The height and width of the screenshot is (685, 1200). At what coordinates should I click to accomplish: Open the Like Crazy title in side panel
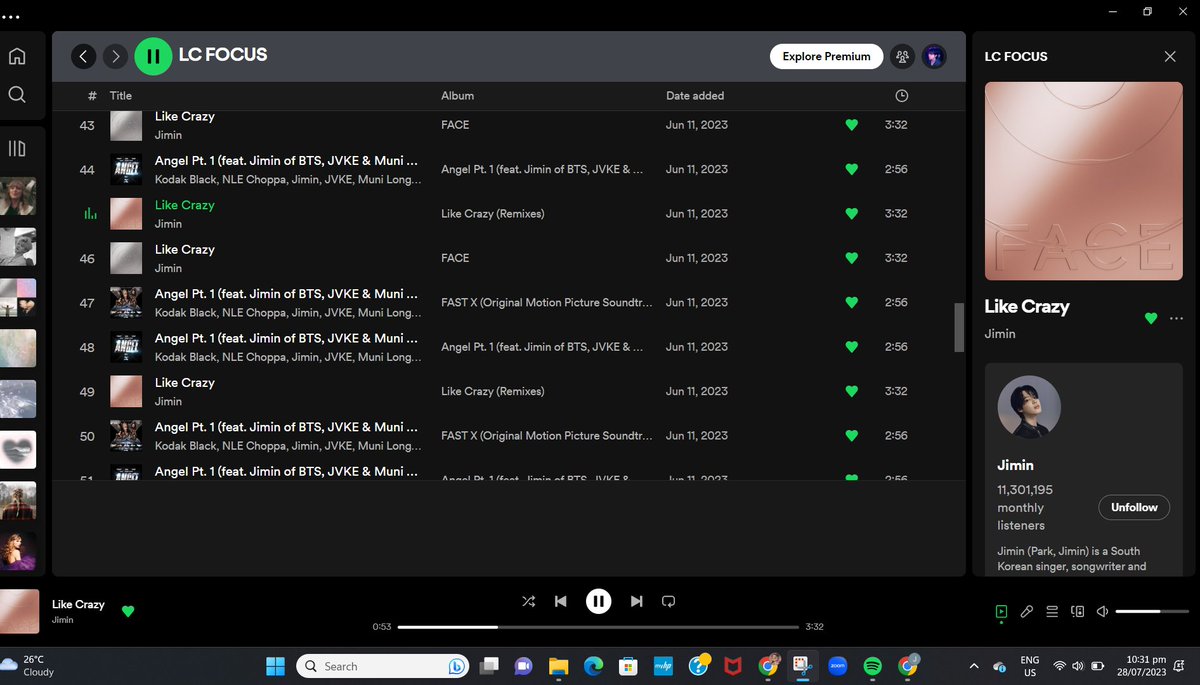tap(1027, 307)
